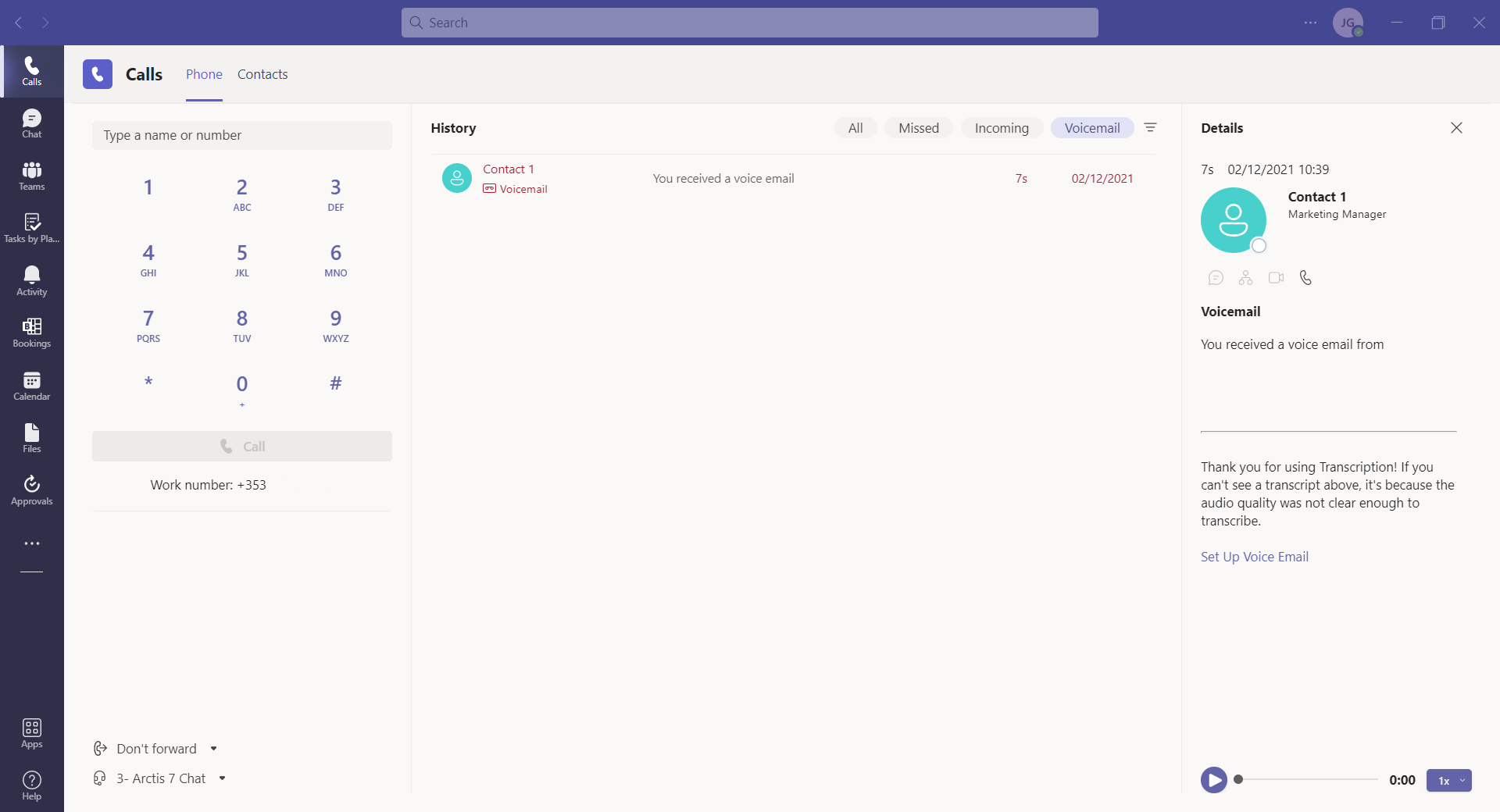Screen dimensions: 1500x812
Task: Dial digit 3 DEF on keypad
Action: [x=336, y=194]
